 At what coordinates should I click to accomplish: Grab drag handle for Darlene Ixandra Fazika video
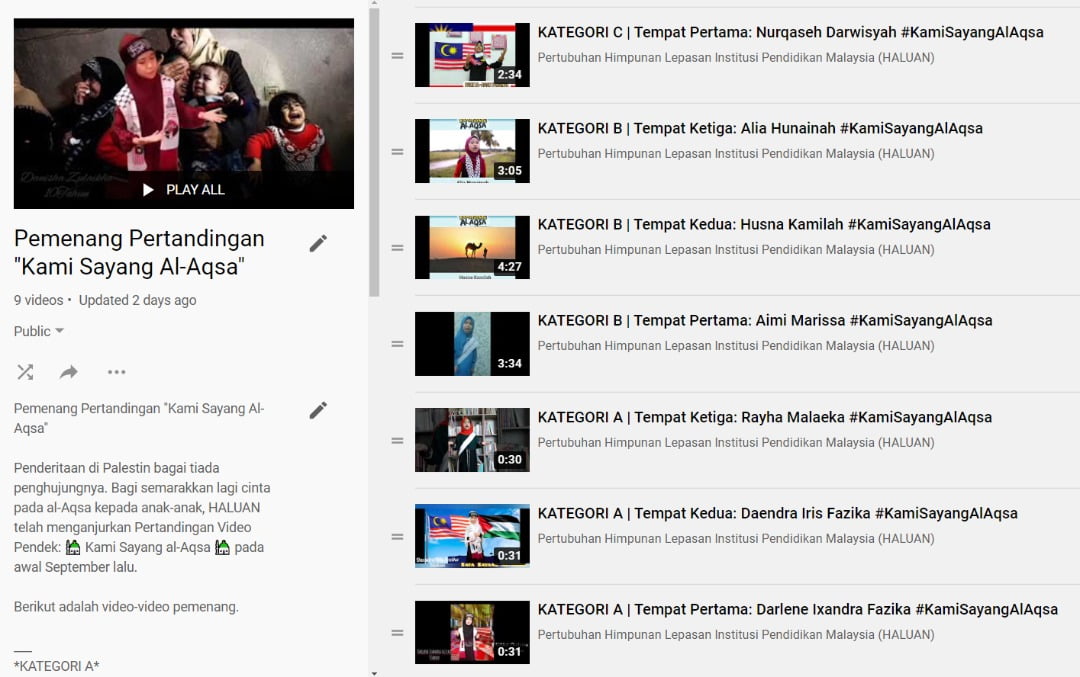(397, 632)
